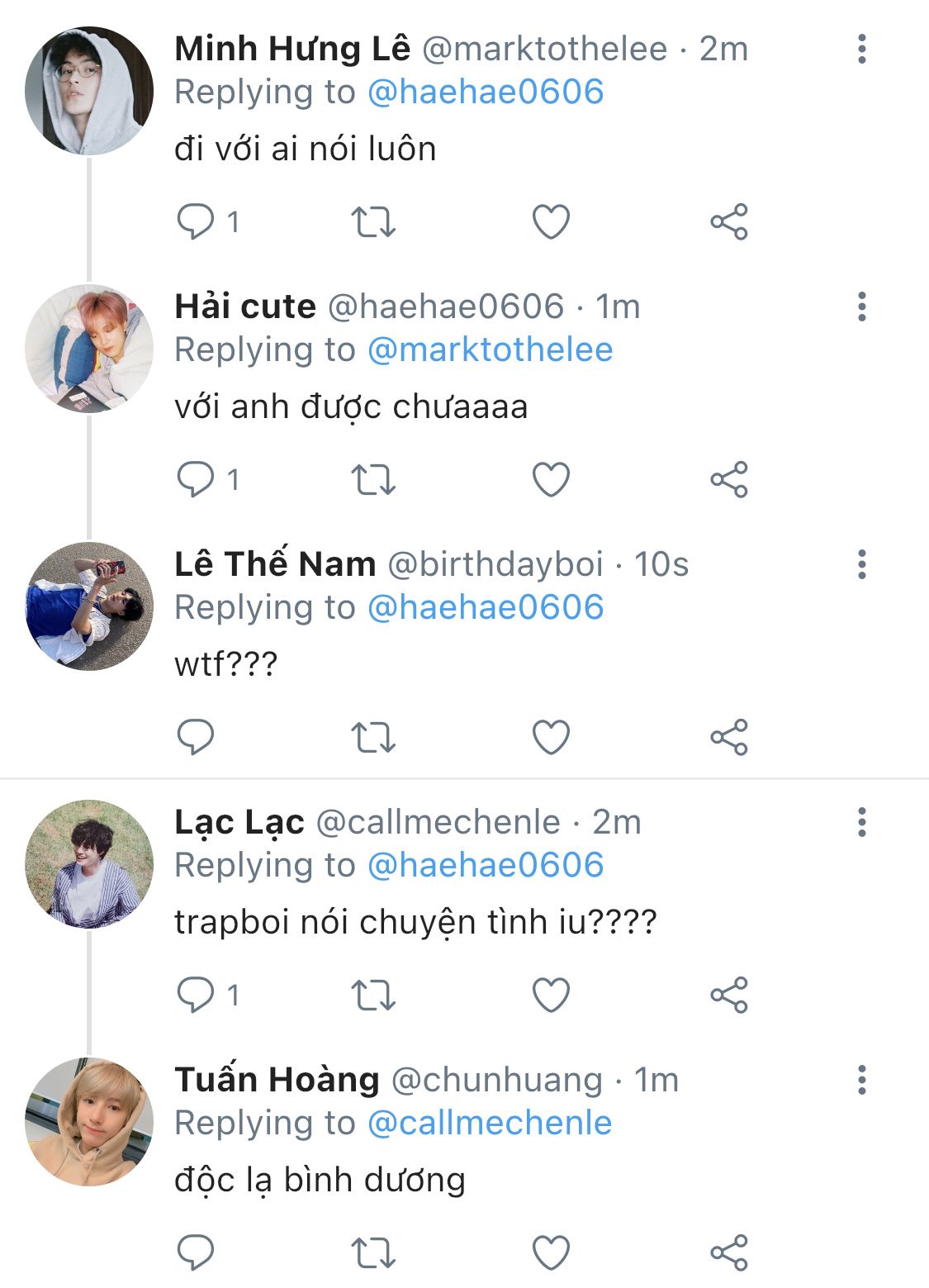Reply to Minh Hưng Lê's tweet
The width and height of the screenshot is (929, 1288).
[x=196, y=221]
